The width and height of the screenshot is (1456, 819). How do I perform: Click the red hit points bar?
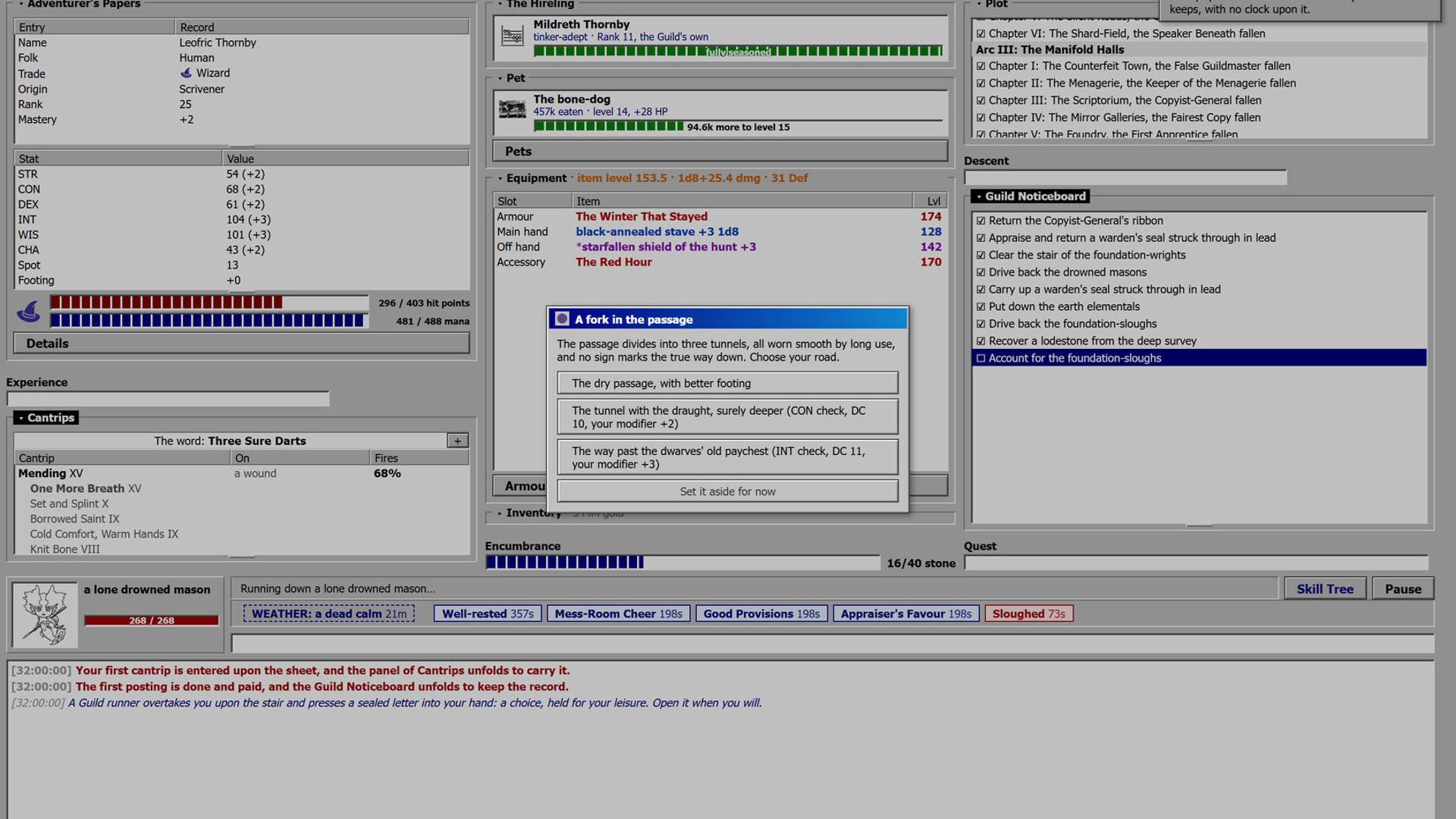[209, 303]
